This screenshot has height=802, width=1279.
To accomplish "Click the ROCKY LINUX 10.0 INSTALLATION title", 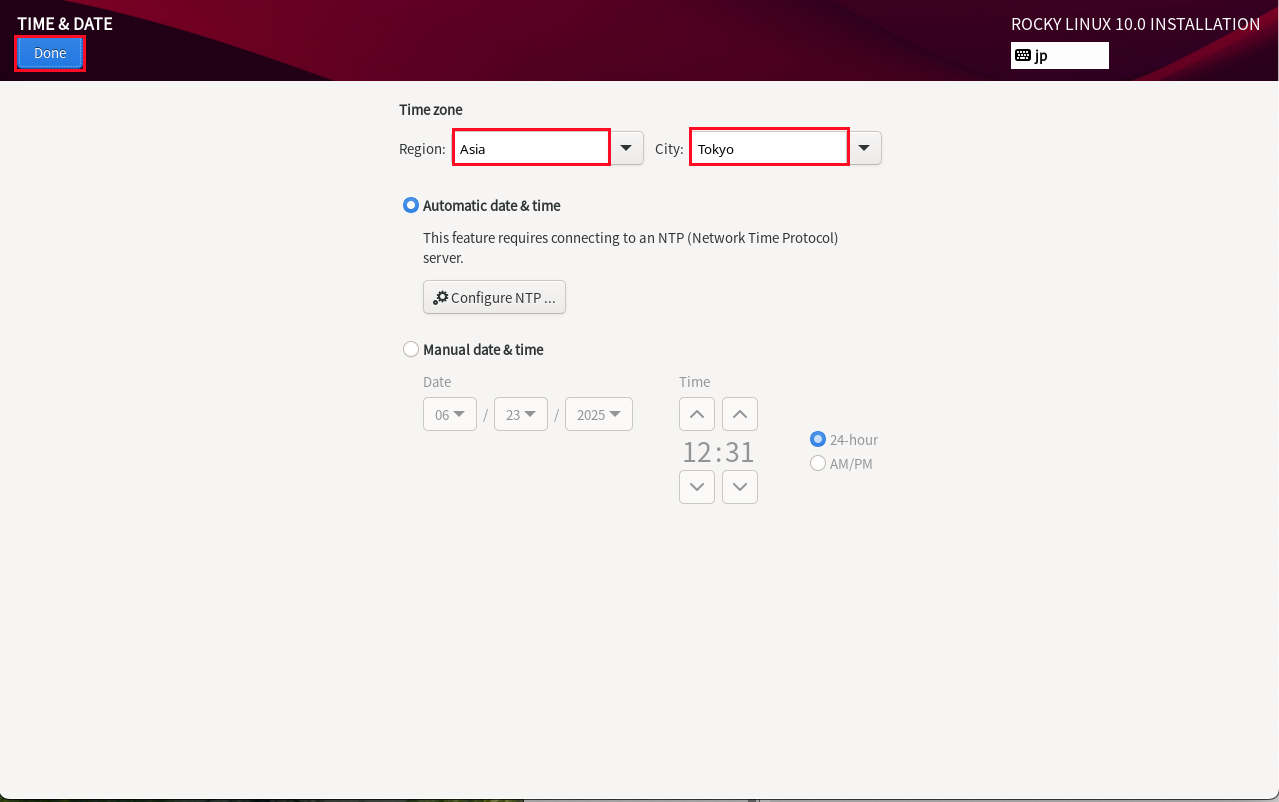I will (1136, 24).
